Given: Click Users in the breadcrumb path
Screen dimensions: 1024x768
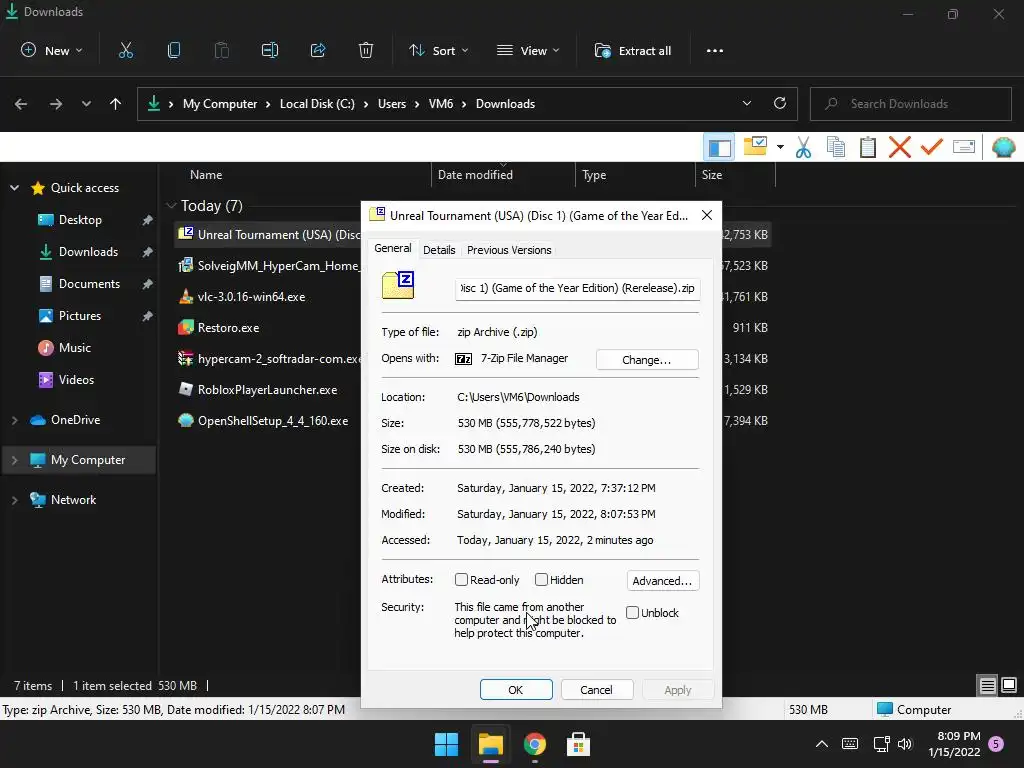Looking at the screenshot, I should click(392, 104).
